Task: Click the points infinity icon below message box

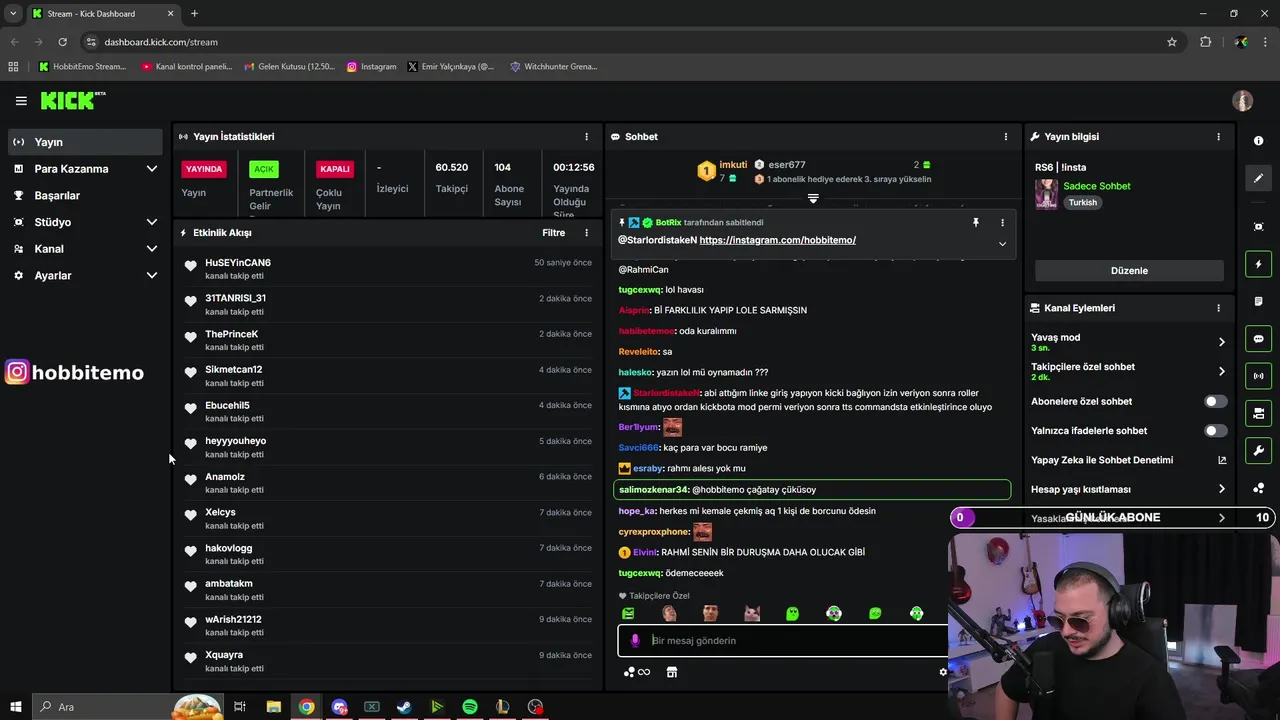Action: click(637, 672)
